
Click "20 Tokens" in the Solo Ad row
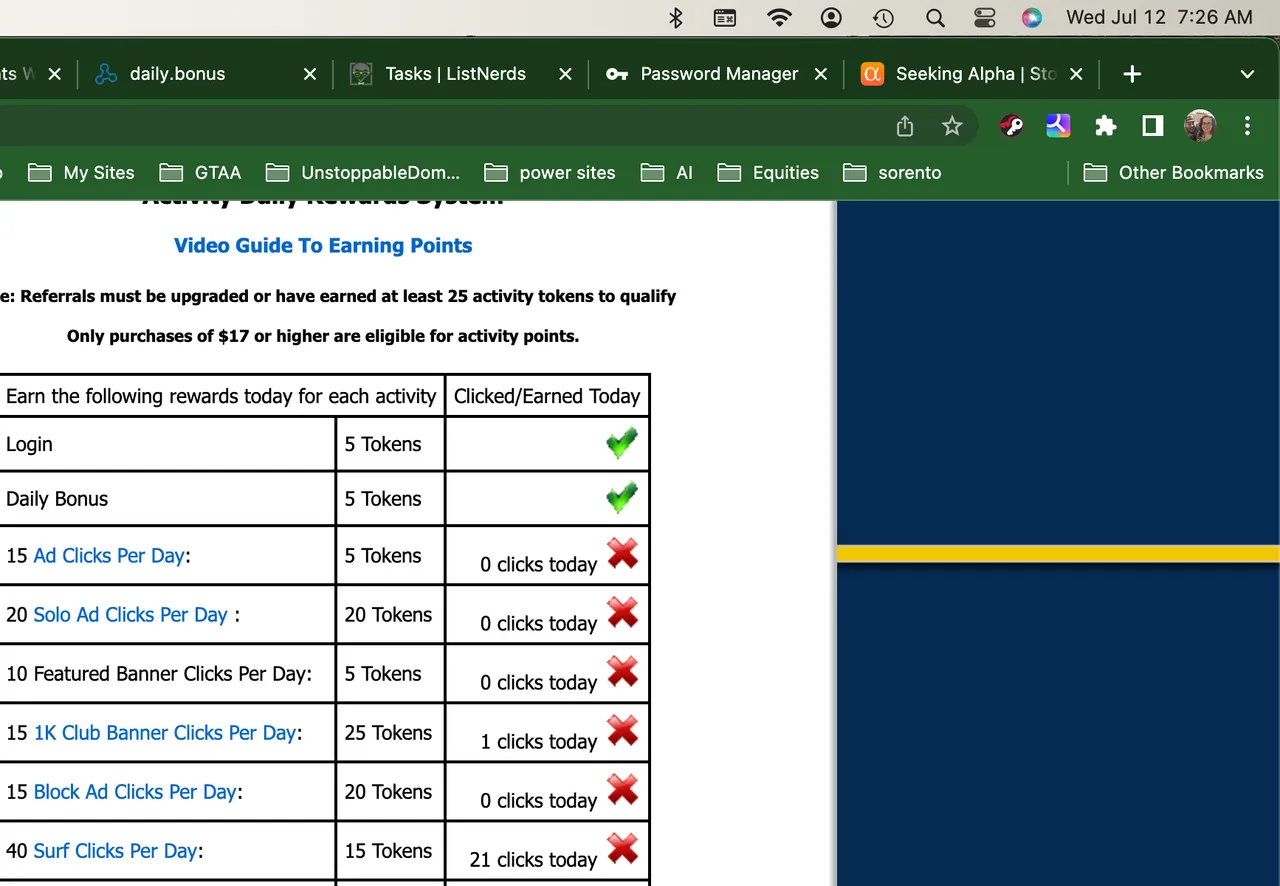[389, 615]
